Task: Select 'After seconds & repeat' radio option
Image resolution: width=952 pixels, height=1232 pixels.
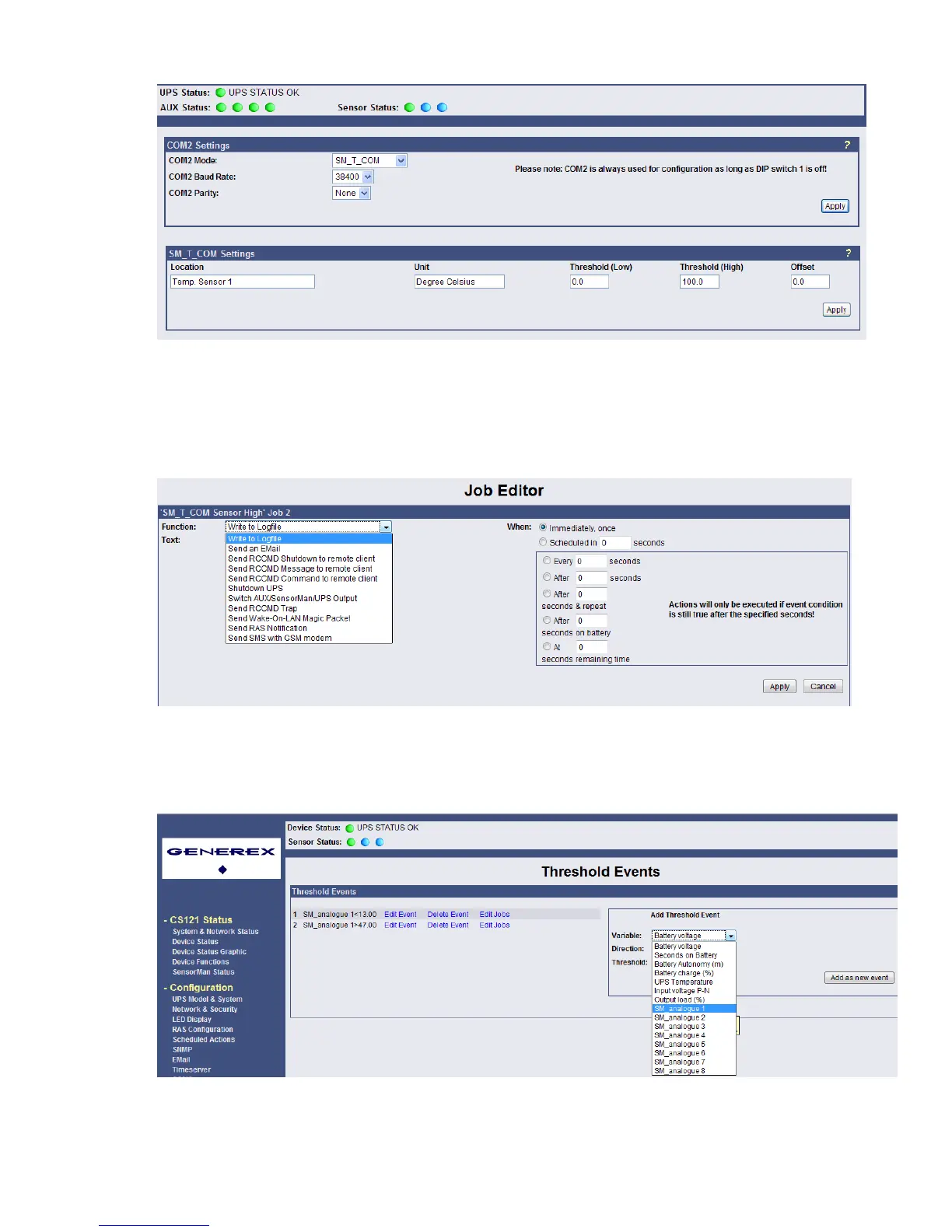Action: 547,593
